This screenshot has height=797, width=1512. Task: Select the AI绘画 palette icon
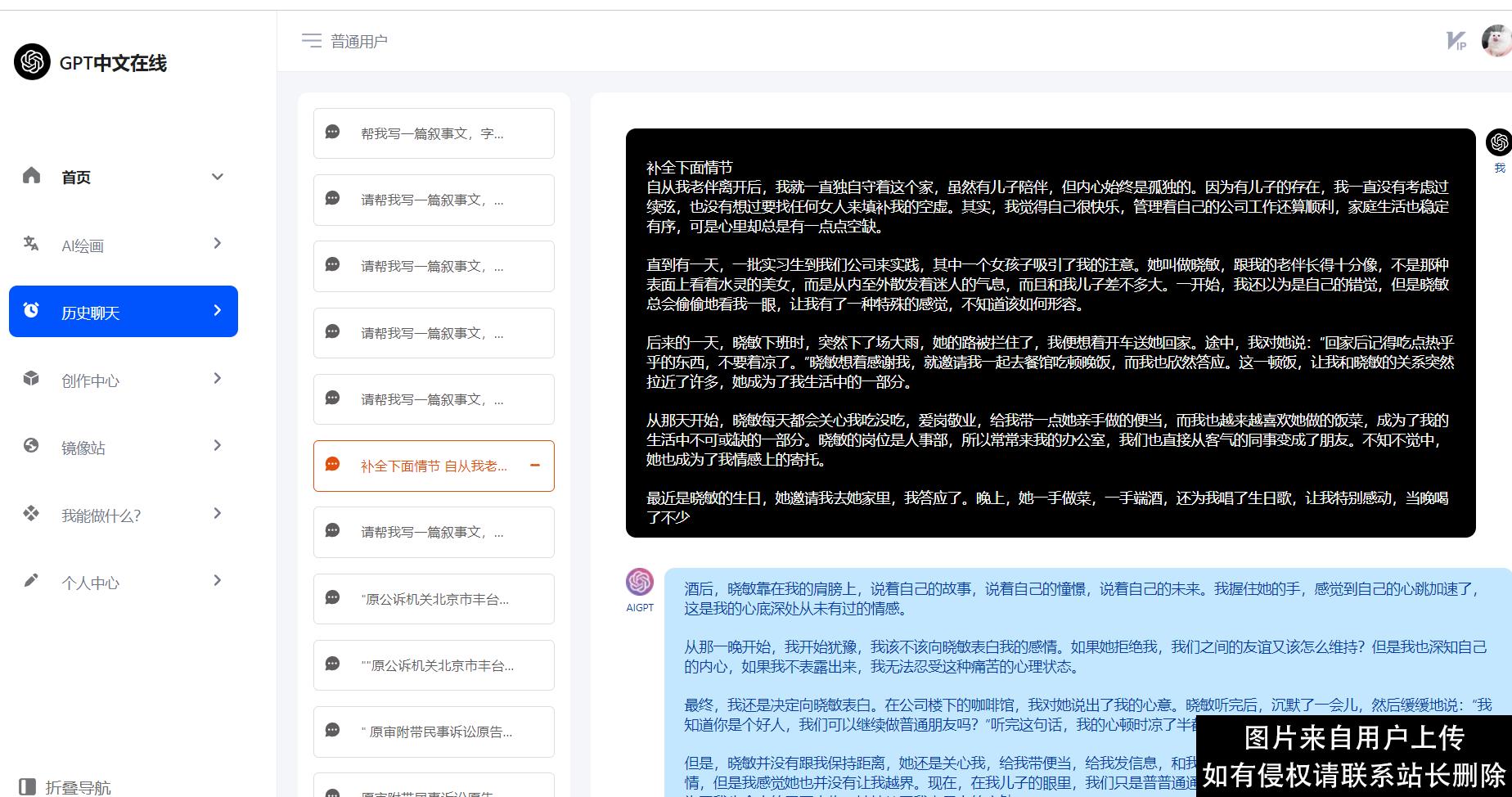coord(31,243)
